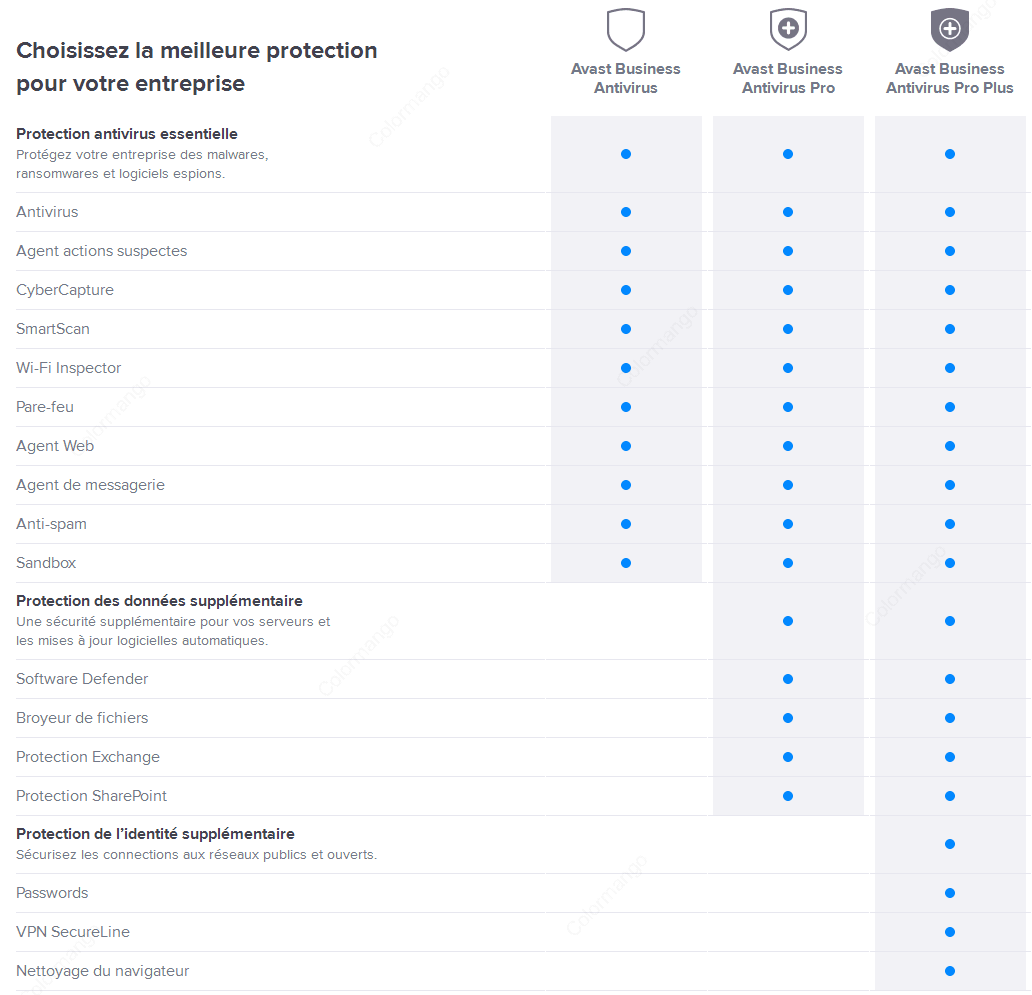Image resolution: width=1032 pixels, height=995 pixels.
Task: Click the Agent de messagerie feature label
Action: (x=90, y=485)
